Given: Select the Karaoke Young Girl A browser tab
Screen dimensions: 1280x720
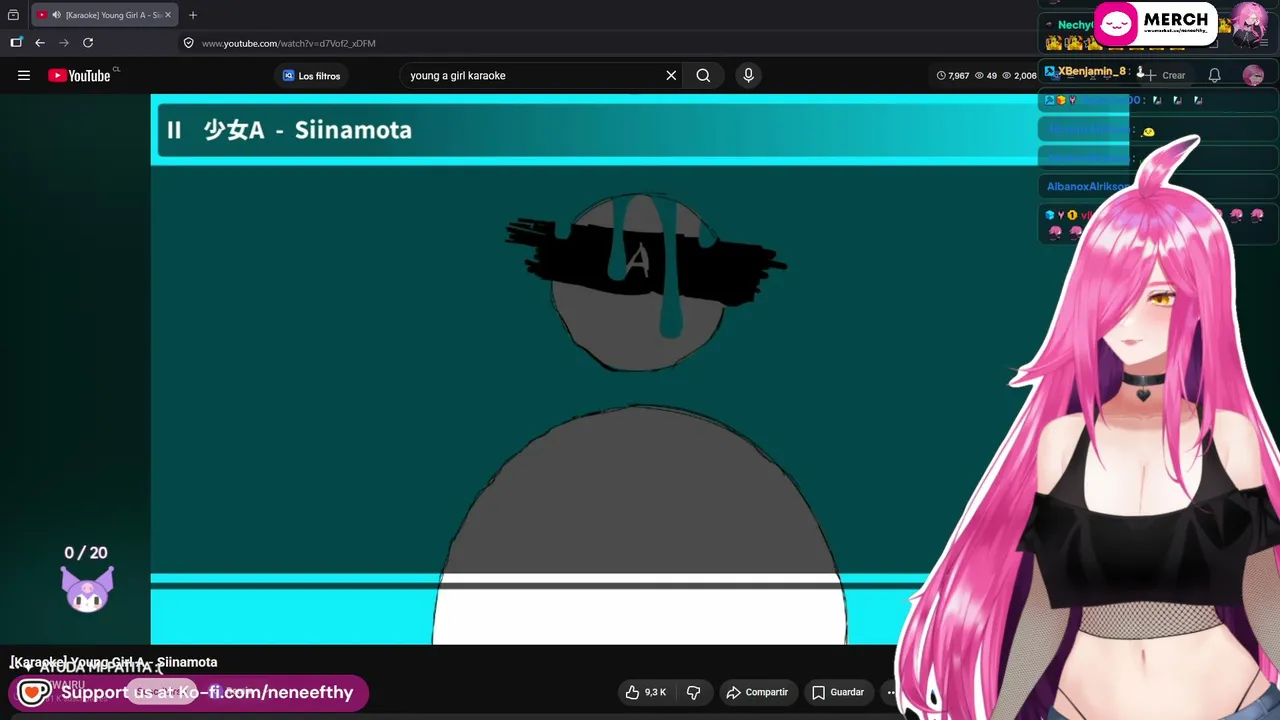Looking at the screenshot, I should [104, 15].
